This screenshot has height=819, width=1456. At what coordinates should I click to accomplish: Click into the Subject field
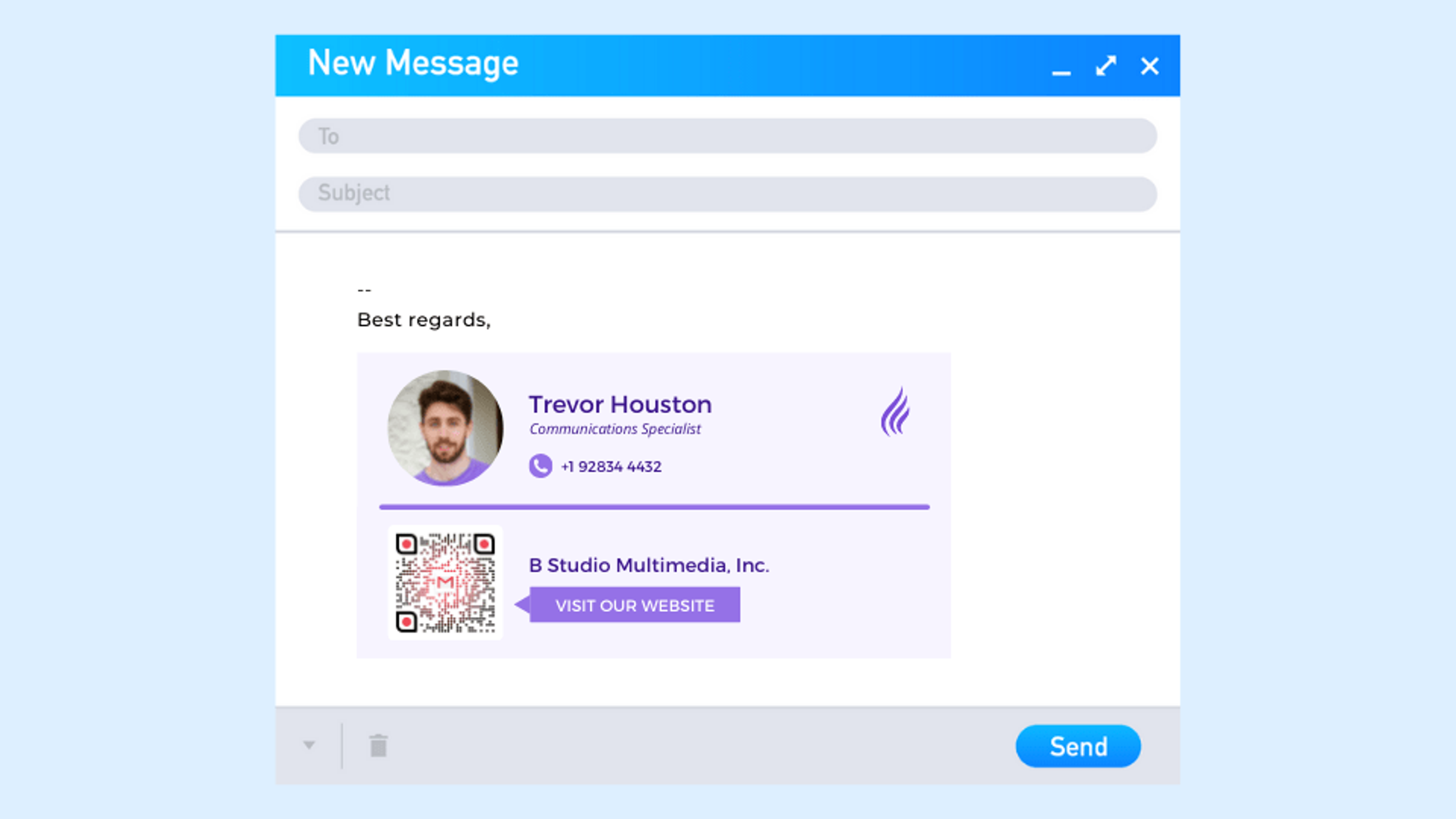728,194
